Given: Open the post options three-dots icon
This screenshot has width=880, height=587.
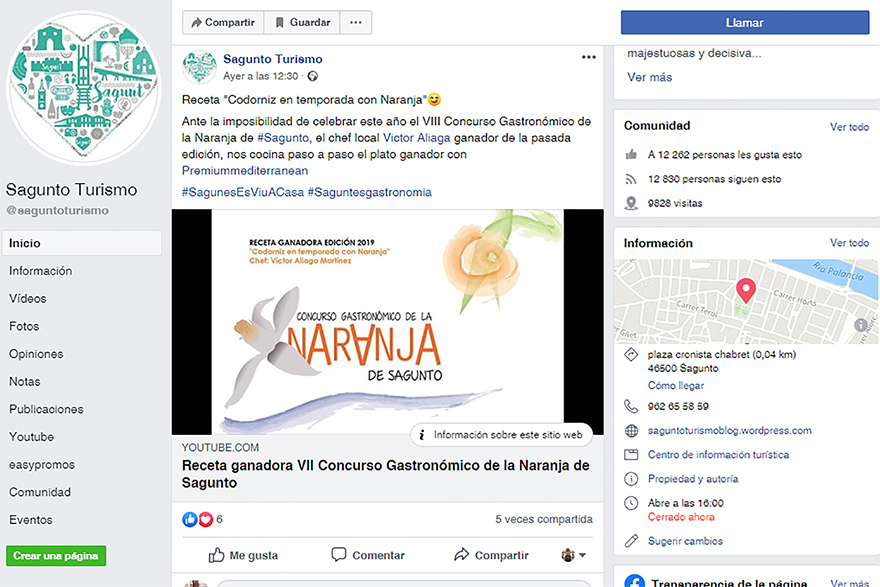Looking at the screenshot, I should (x=589, y=57).
